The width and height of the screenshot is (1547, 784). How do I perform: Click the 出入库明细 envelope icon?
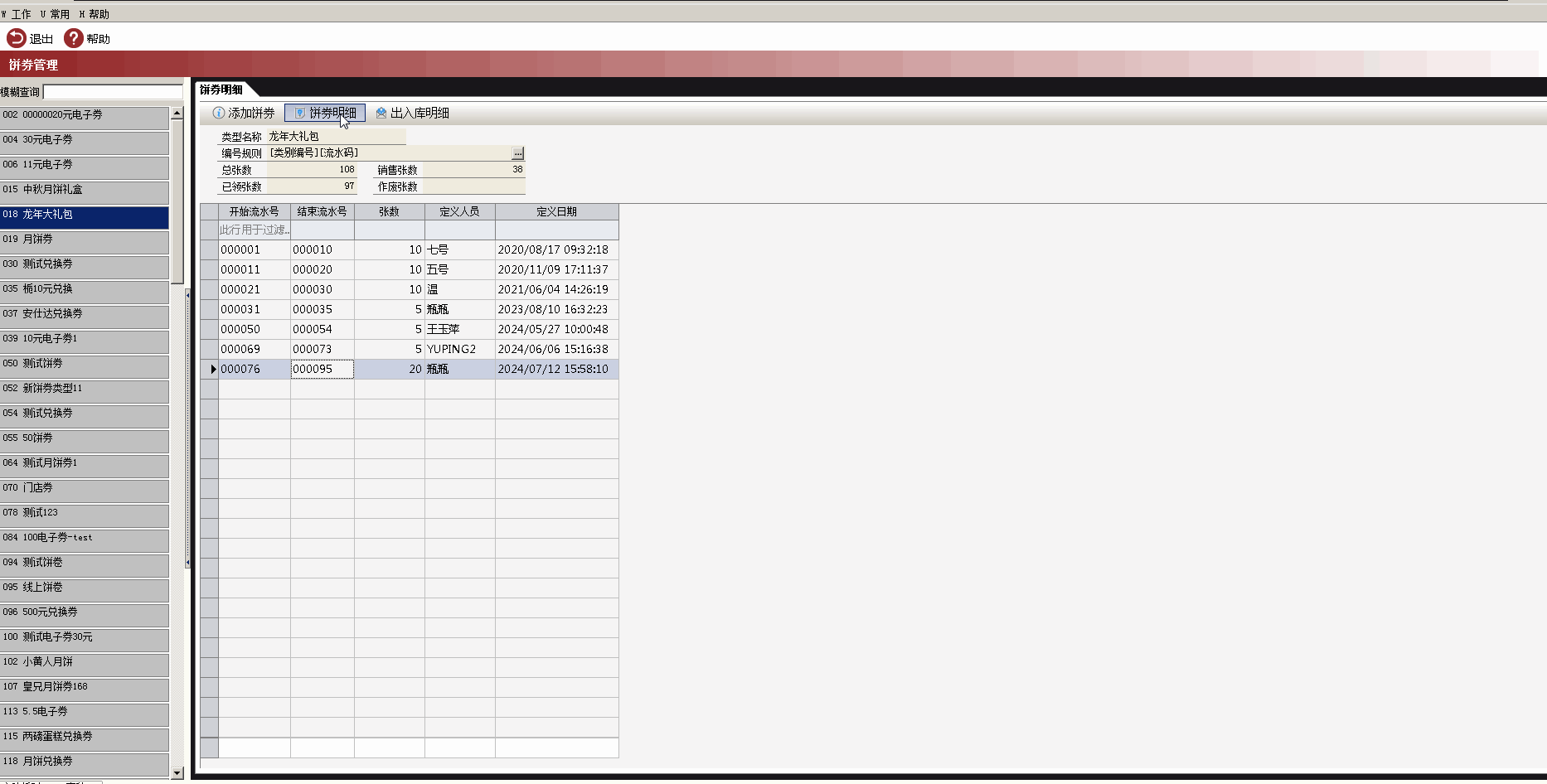pyautogui.click(x=381, y=113)
